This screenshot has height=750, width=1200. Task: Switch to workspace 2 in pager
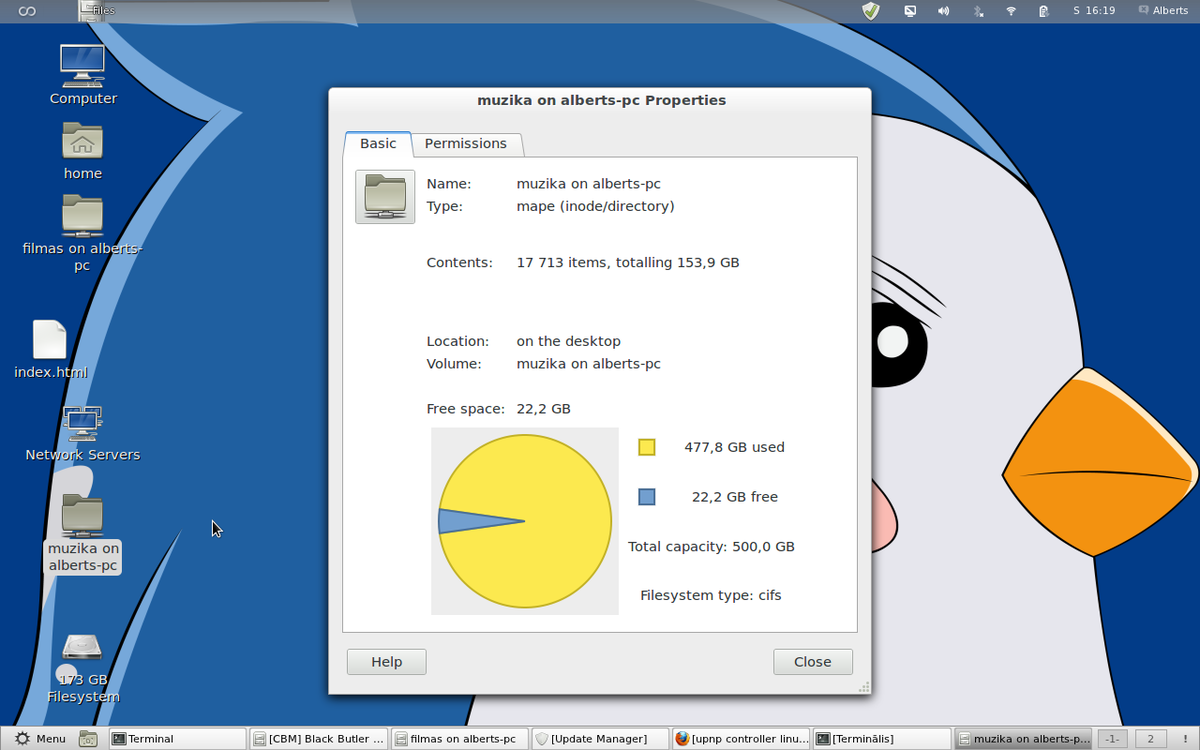click(x=1151, y=739)
